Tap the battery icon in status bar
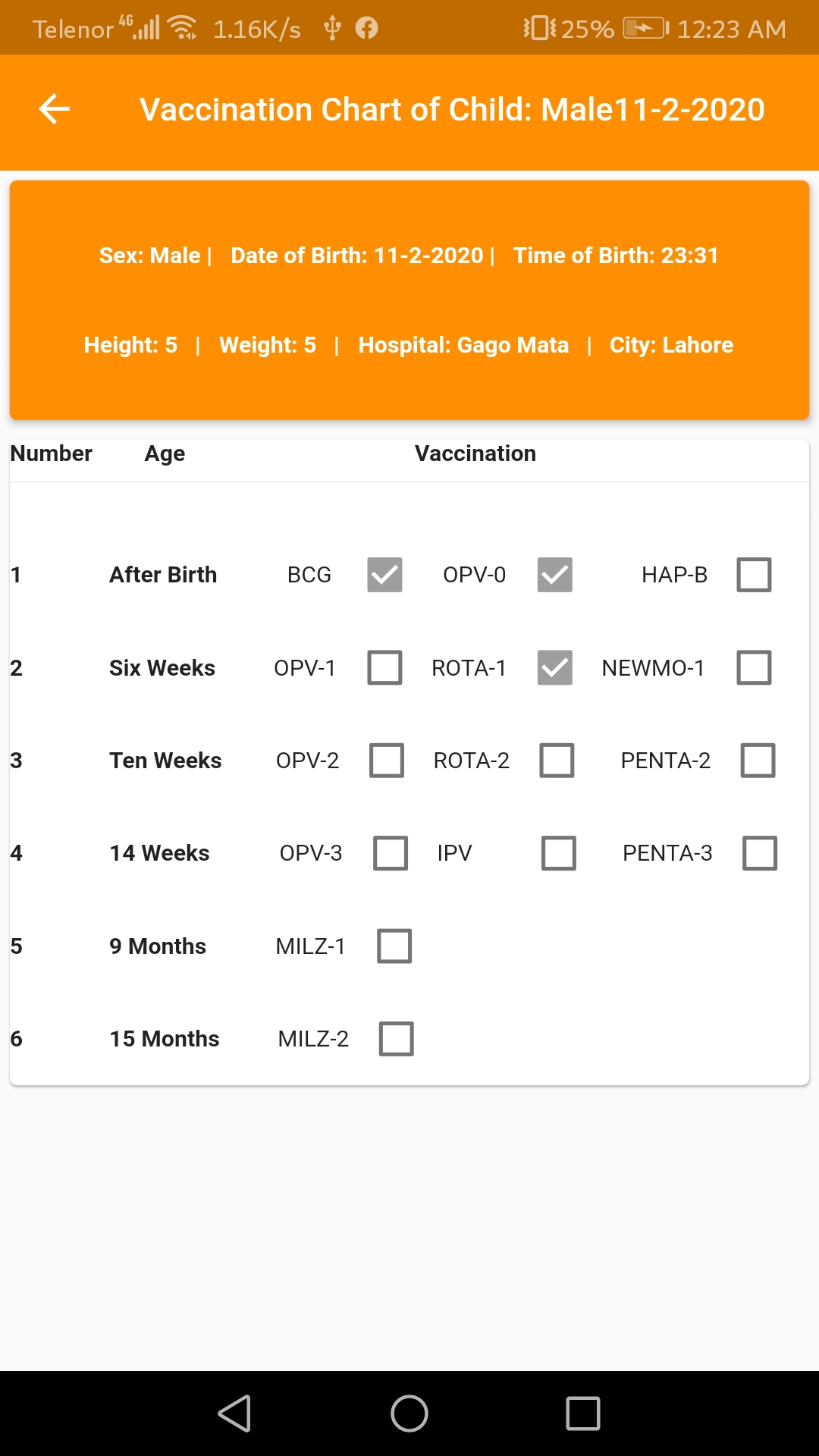This screenshot has height=1456, width=819. point(645,29)
